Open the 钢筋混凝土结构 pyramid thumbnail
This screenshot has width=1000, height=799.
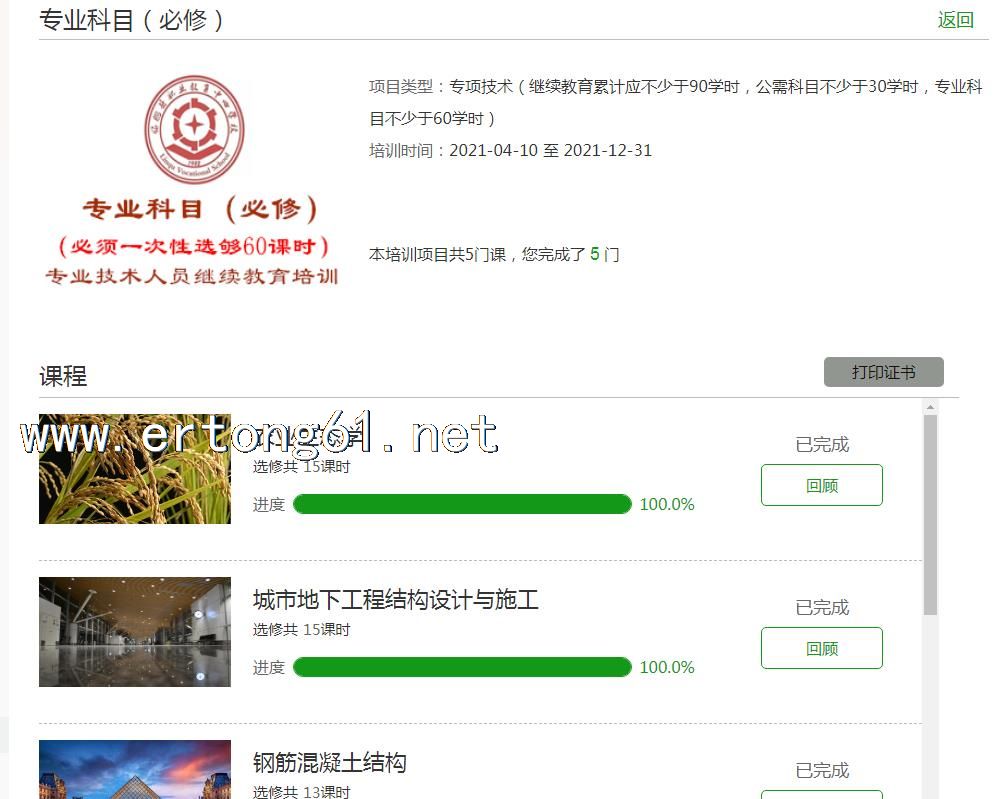click(135, 769)
